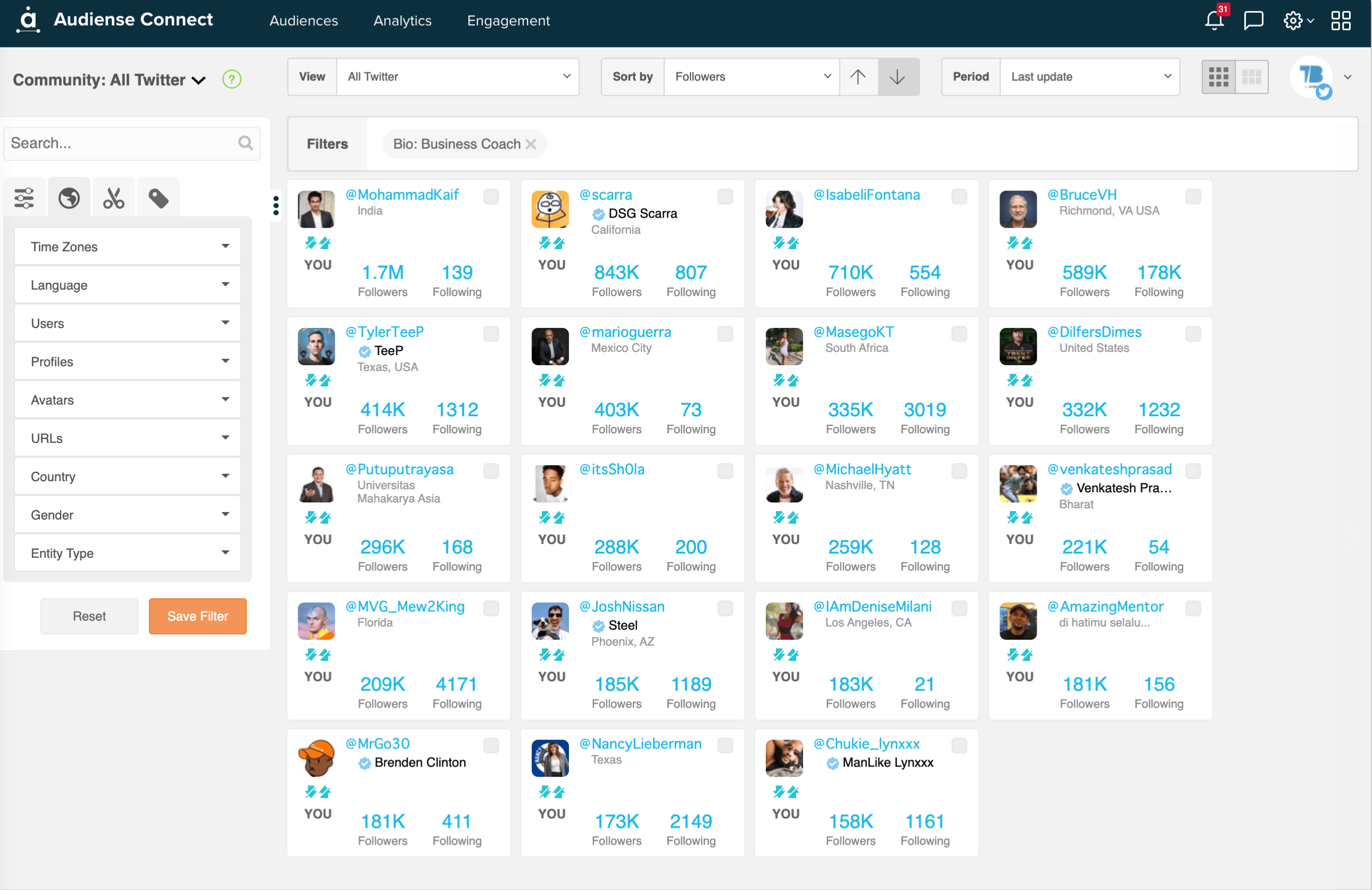Click the Save Filter button

(198, 616)
